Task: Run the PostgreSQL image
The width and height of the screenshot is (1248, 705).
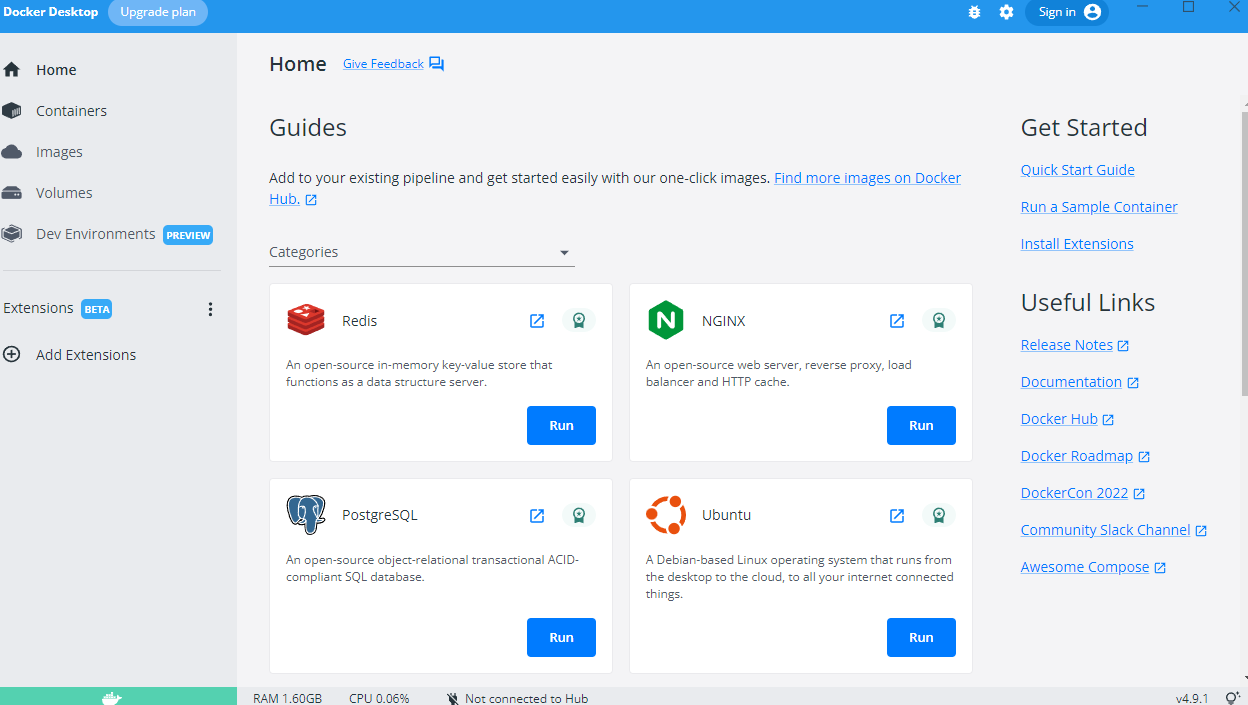Action: click(x=561, y=637)
